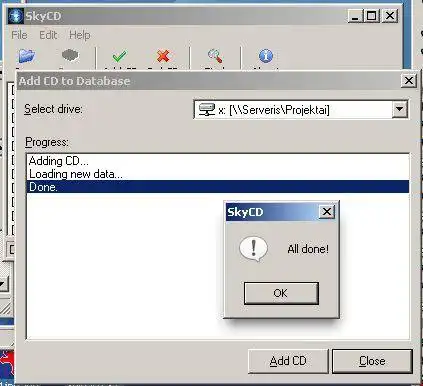
Task: Maximize the SkyCD main window
Action: click(372, 16)
